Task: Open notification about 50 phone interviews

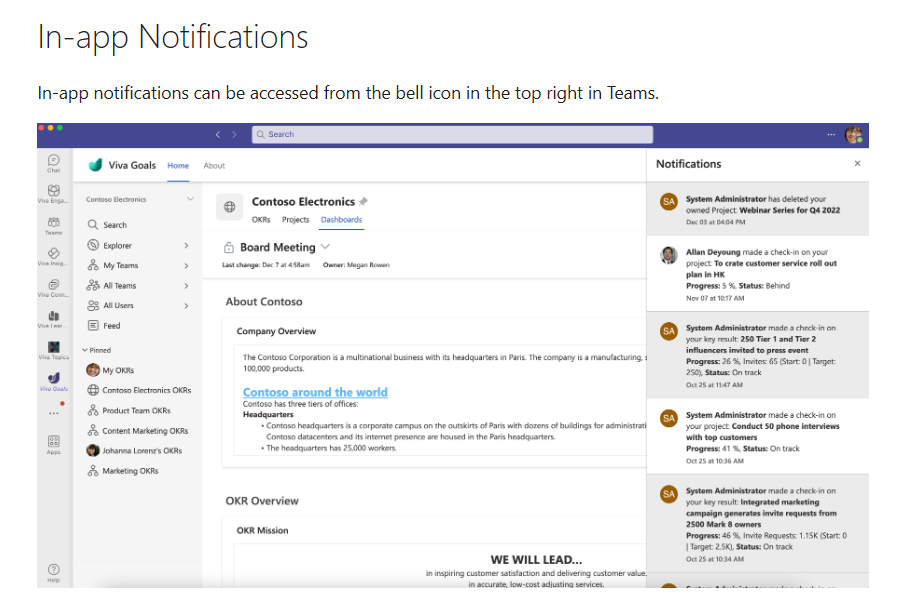Action: 758,436
